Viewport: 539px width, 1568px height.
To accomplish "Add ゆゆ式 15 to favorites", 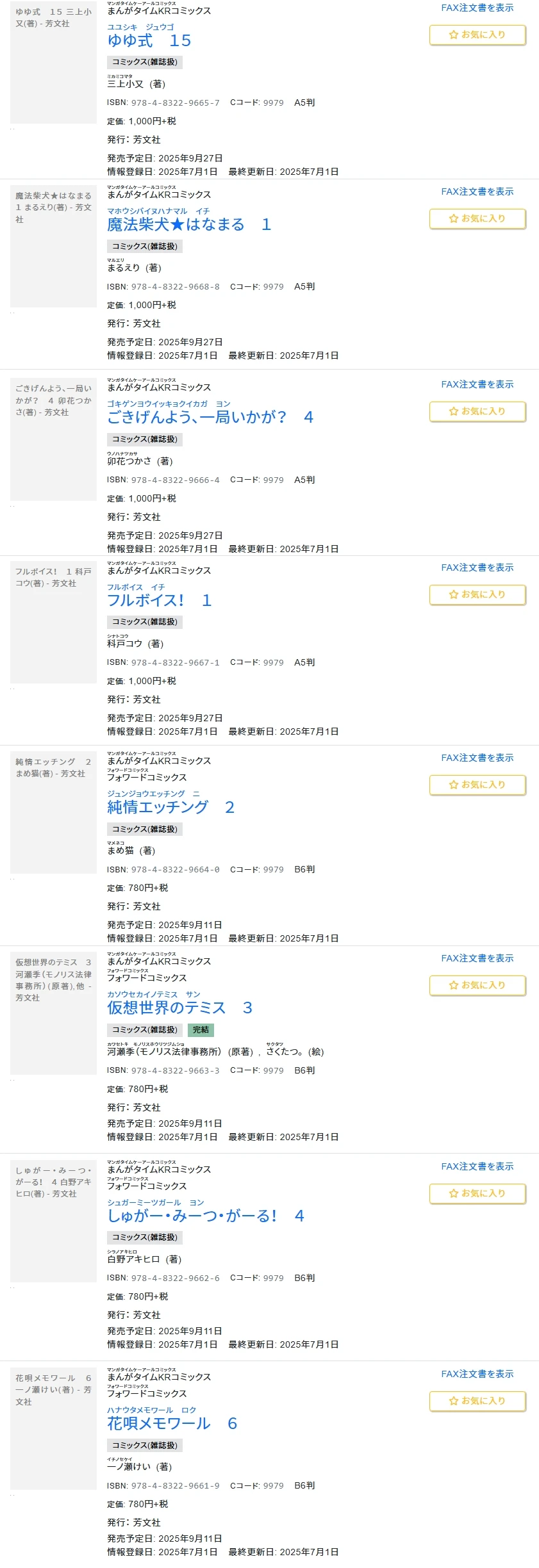I will pos(477,35).
